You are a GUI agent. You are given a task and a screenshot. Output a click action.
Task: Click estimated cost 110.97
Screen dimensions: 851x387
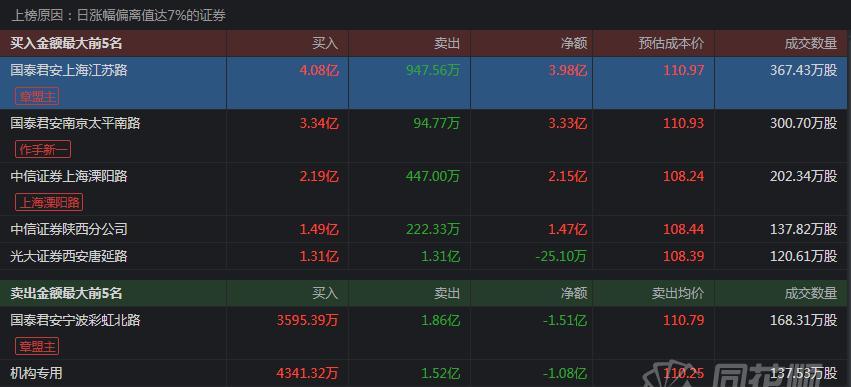(684, 70)
